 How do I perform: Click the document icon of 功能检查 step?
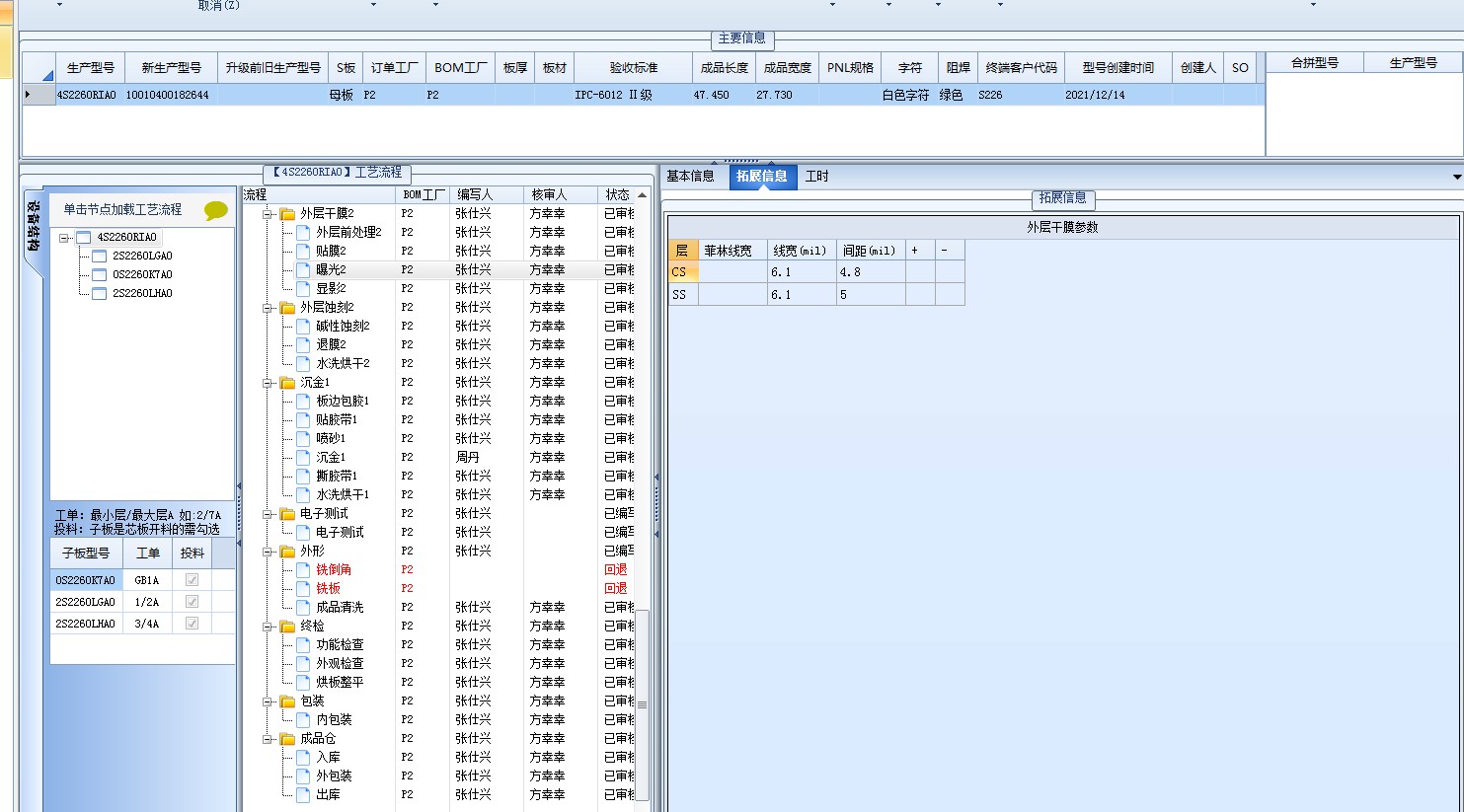pyautogui.click(x=303, y=645)
